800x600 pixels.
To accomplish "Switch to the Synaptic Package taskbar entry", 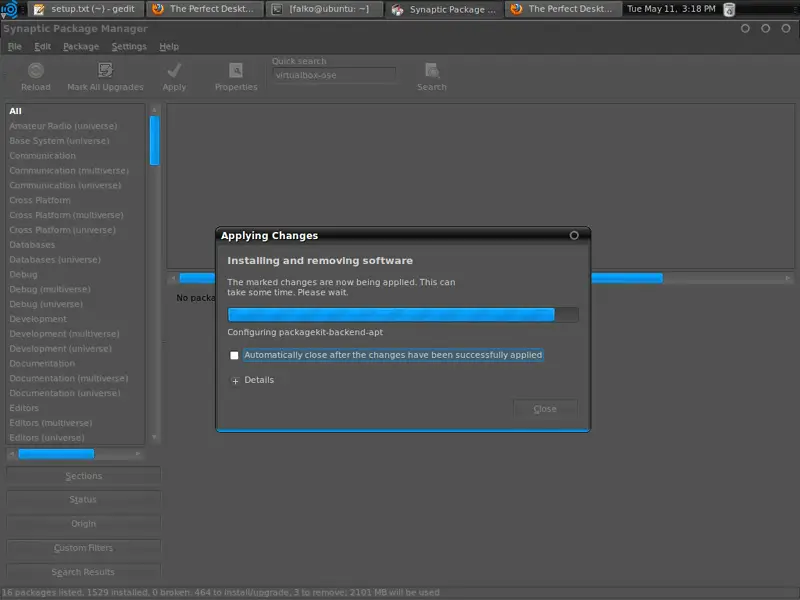I will pyautogui.click(x=443, y=9).
